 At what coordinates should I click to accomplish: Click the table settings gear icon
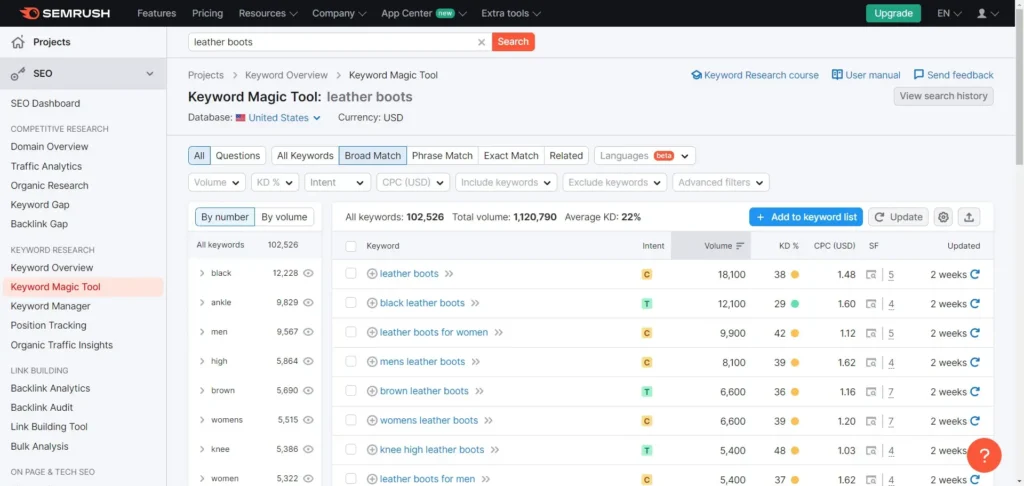click(x=943, y=218)
